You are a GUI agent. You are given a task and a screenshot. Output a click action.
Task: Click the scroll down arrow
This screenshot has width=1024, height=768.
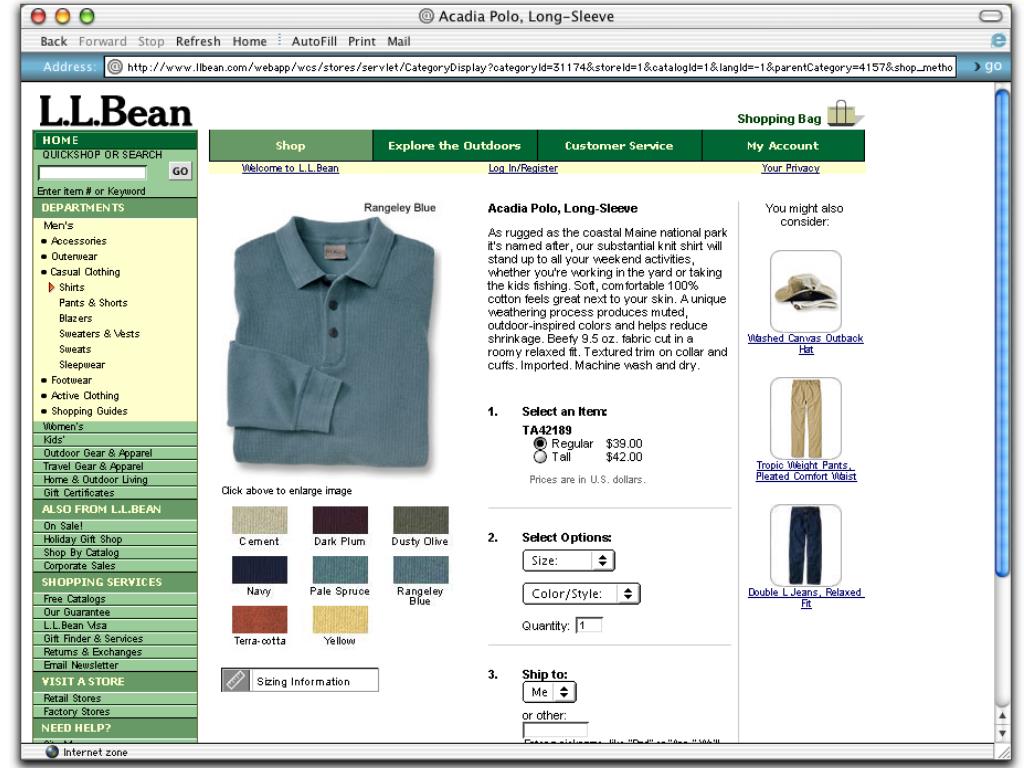[x=1002, y=733]
